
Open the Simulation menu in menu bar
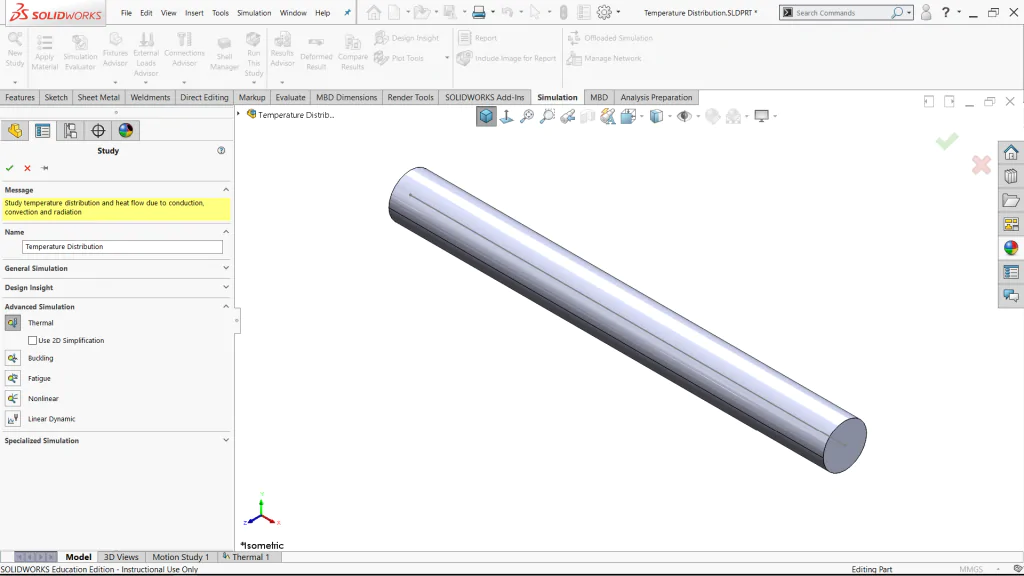254,12
